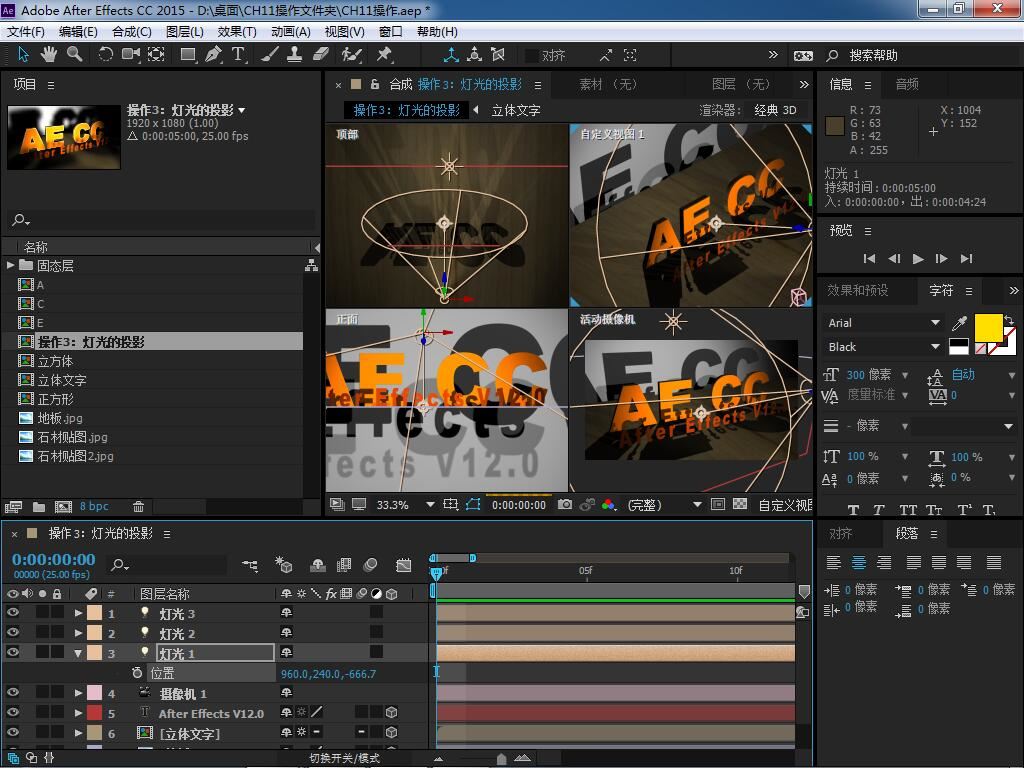Click the local axis mode icon
Image resolution: width=1024 pixels, height=768 pixels.
[x=451, y=55]
